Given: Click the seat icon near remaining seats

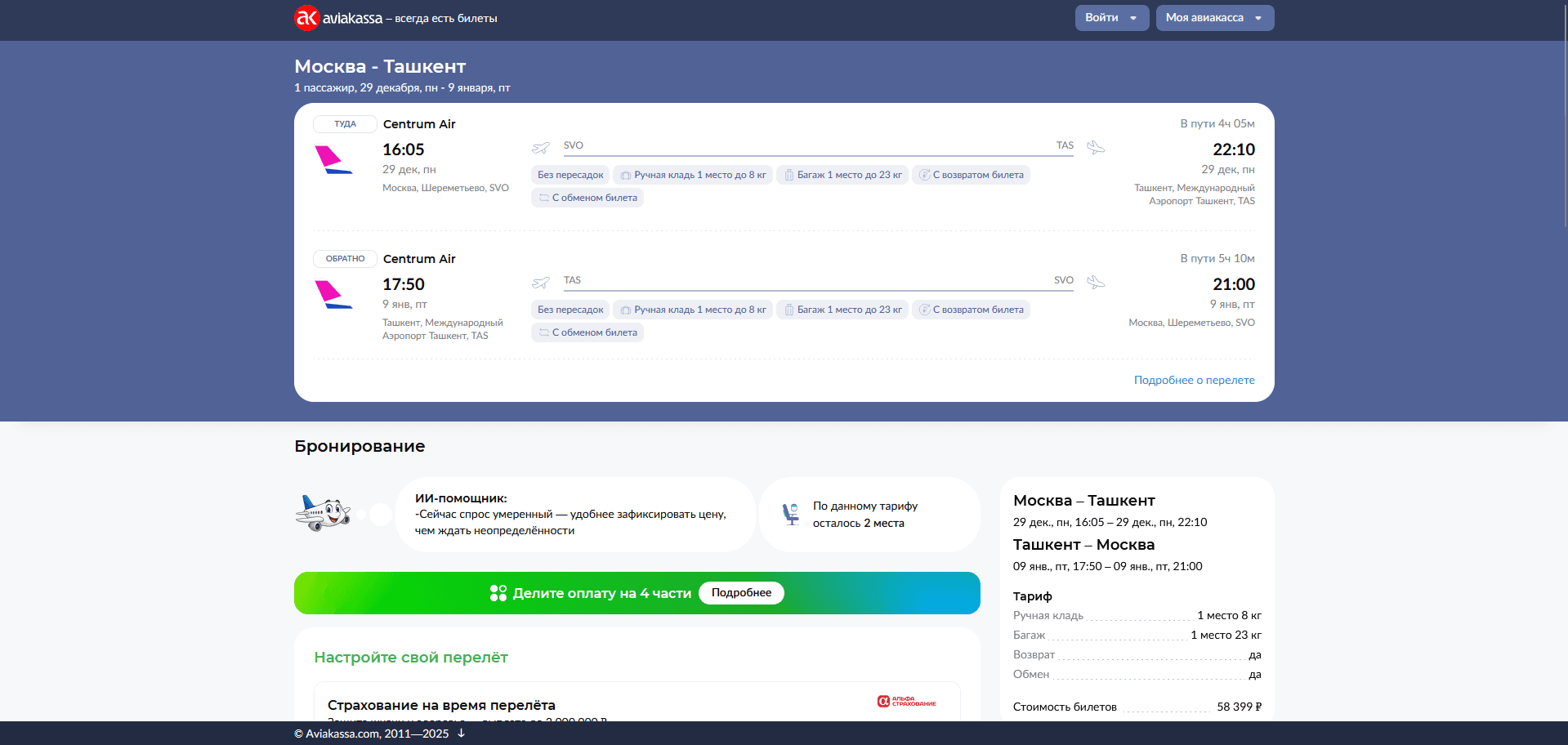Looking at the screenshot, I should 791,514.
